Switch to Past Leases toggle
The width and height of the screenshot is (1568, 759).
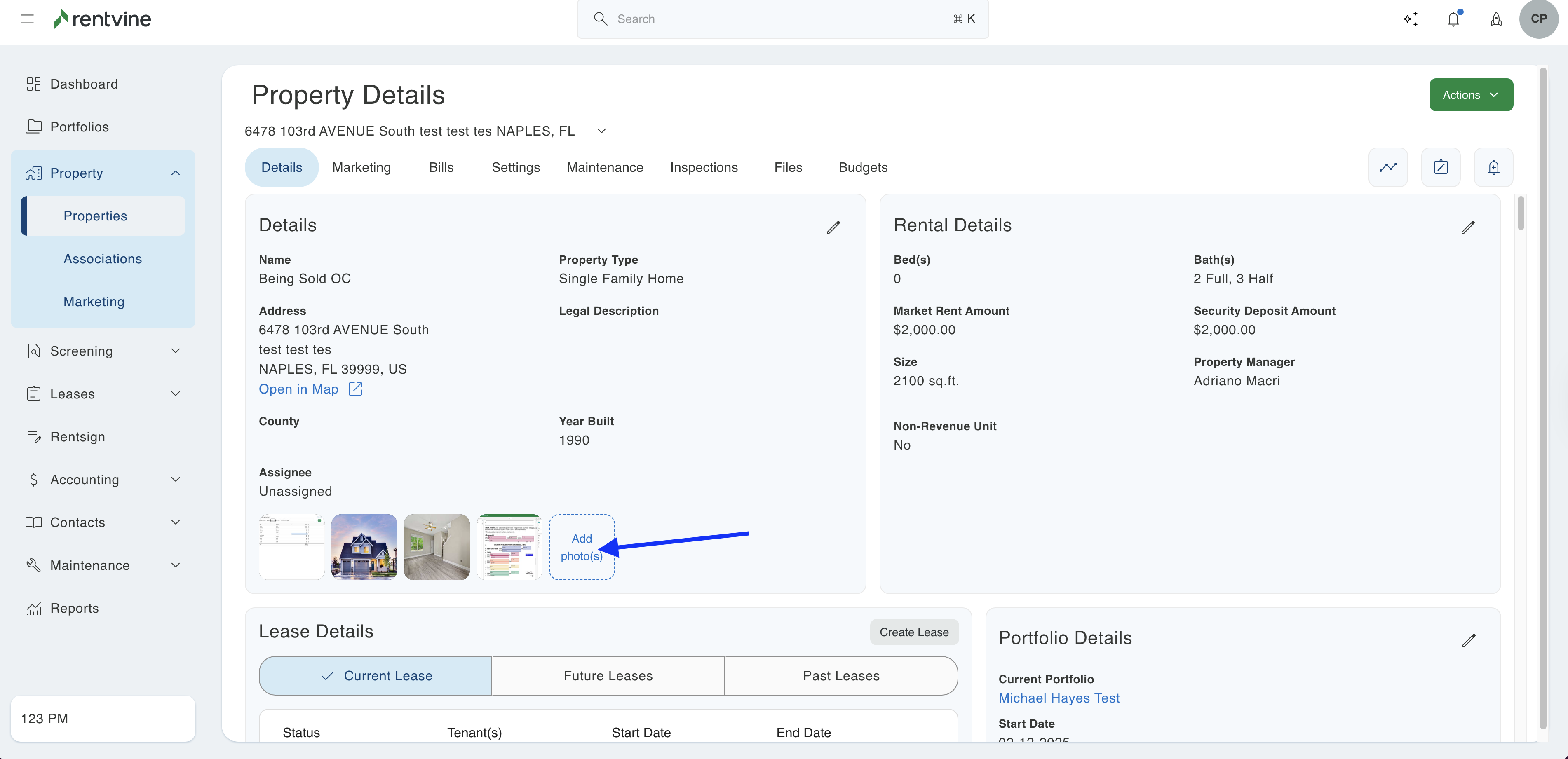840,676
